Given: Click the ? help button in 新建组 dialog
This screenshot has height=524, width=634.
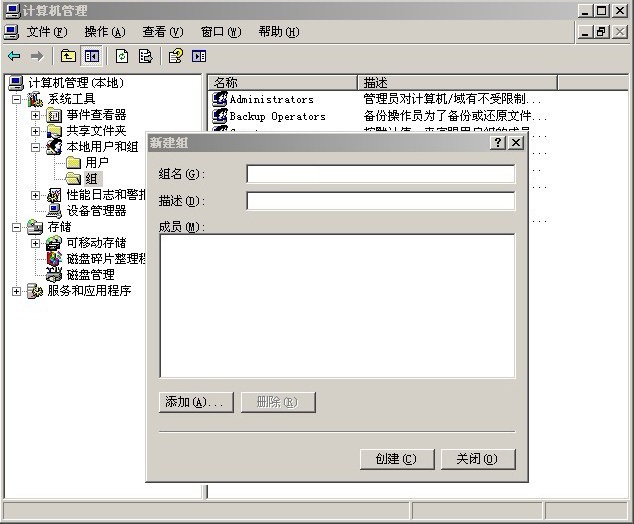Looking at the screenshot, I should pos(497,143).
